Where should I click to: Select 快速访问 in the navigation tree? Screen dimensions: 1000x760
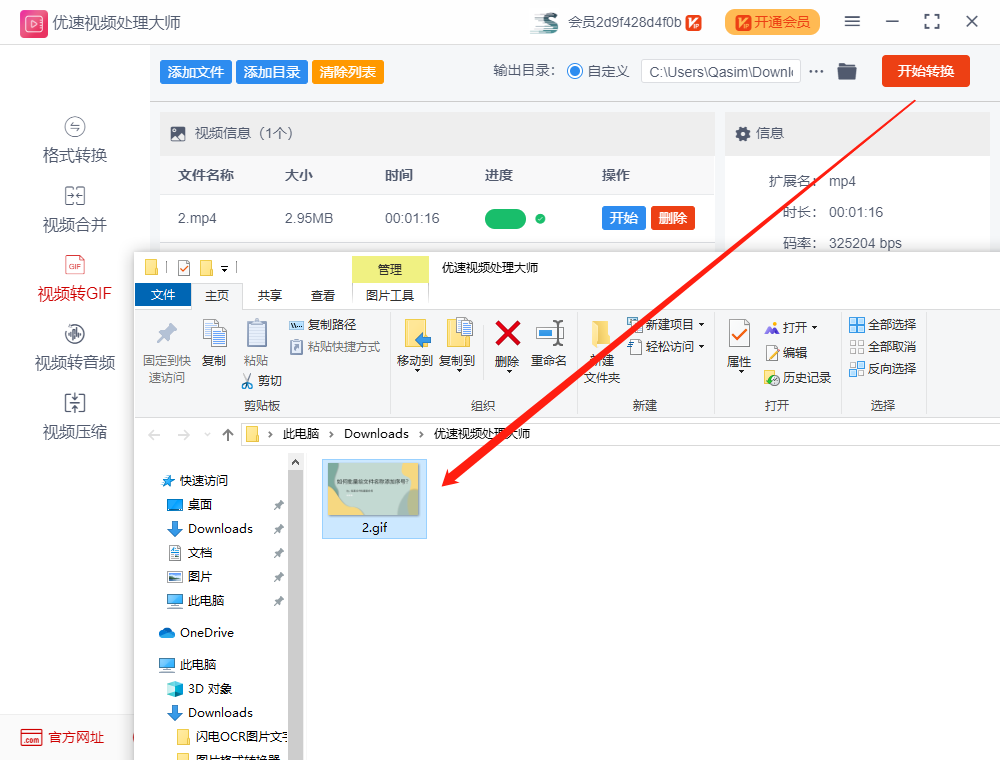[196, 481]
